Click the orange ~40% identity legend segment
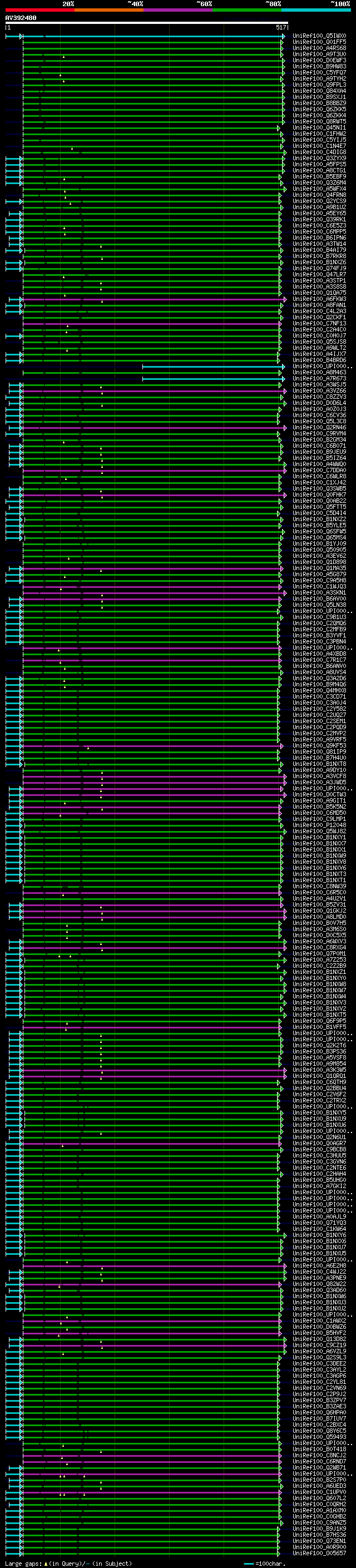 coord(108,10)
